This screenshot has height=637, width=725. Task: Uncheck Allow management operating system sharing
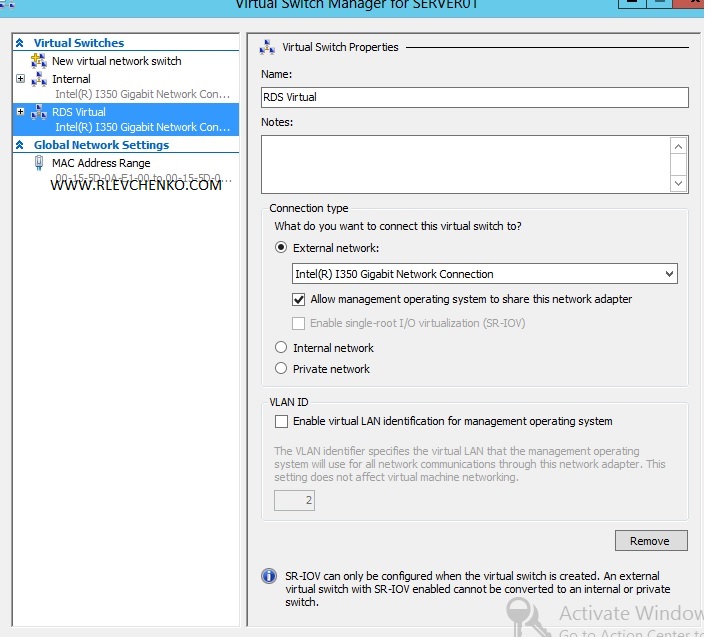[x=298, y=299]
